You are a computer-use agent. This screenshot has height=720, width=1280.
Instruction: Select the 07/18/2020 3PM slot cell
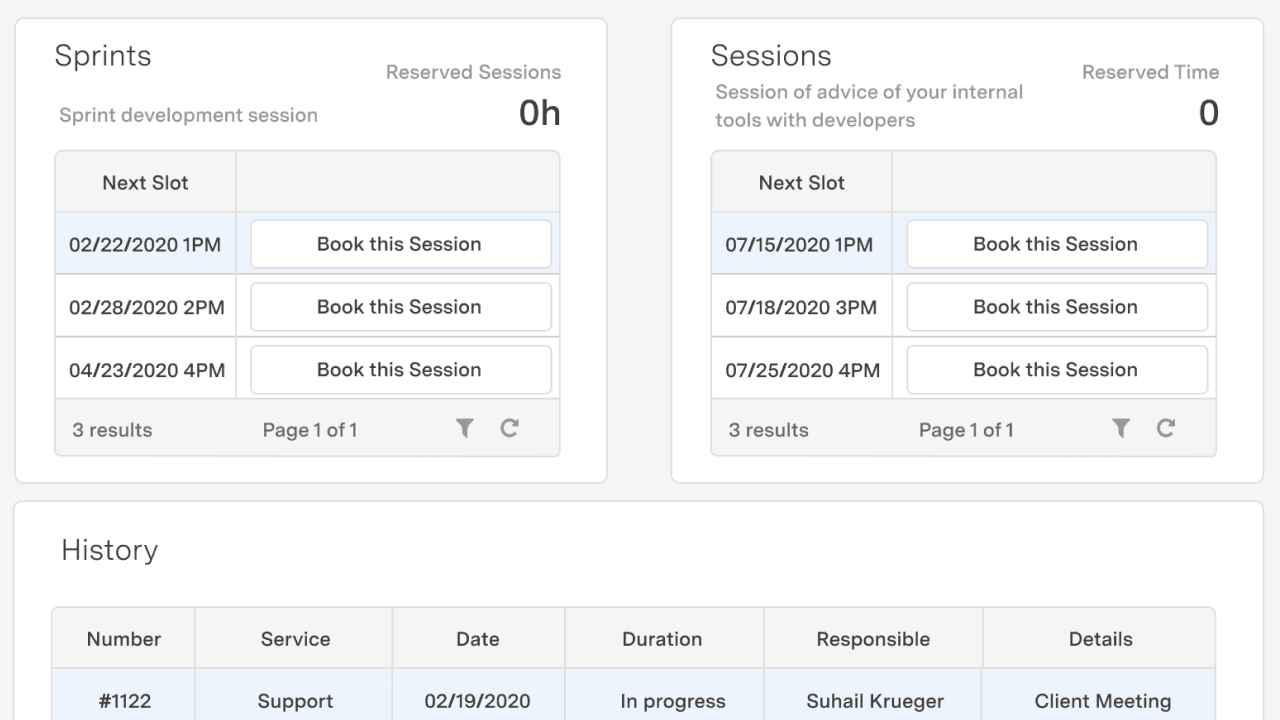(x=801, y=307)
